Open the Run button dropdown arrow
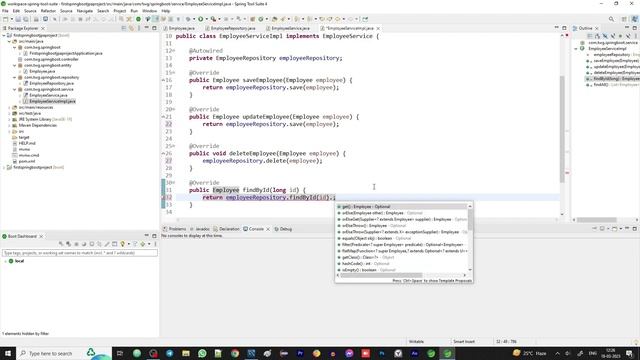 pos(206,19)
